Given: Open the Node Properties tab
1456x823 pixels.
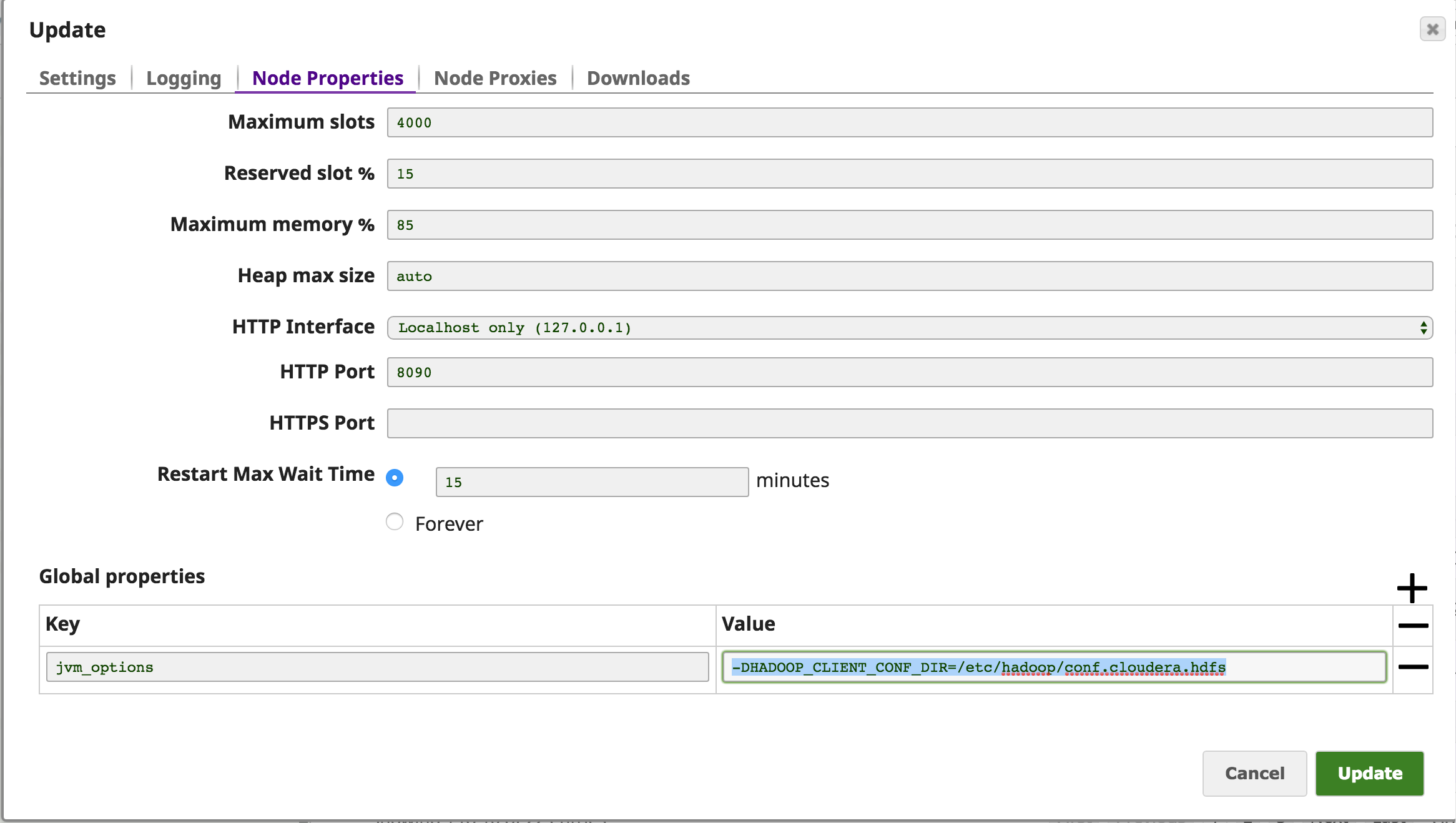Looking at the screenshot, I should tap(328, 78).
